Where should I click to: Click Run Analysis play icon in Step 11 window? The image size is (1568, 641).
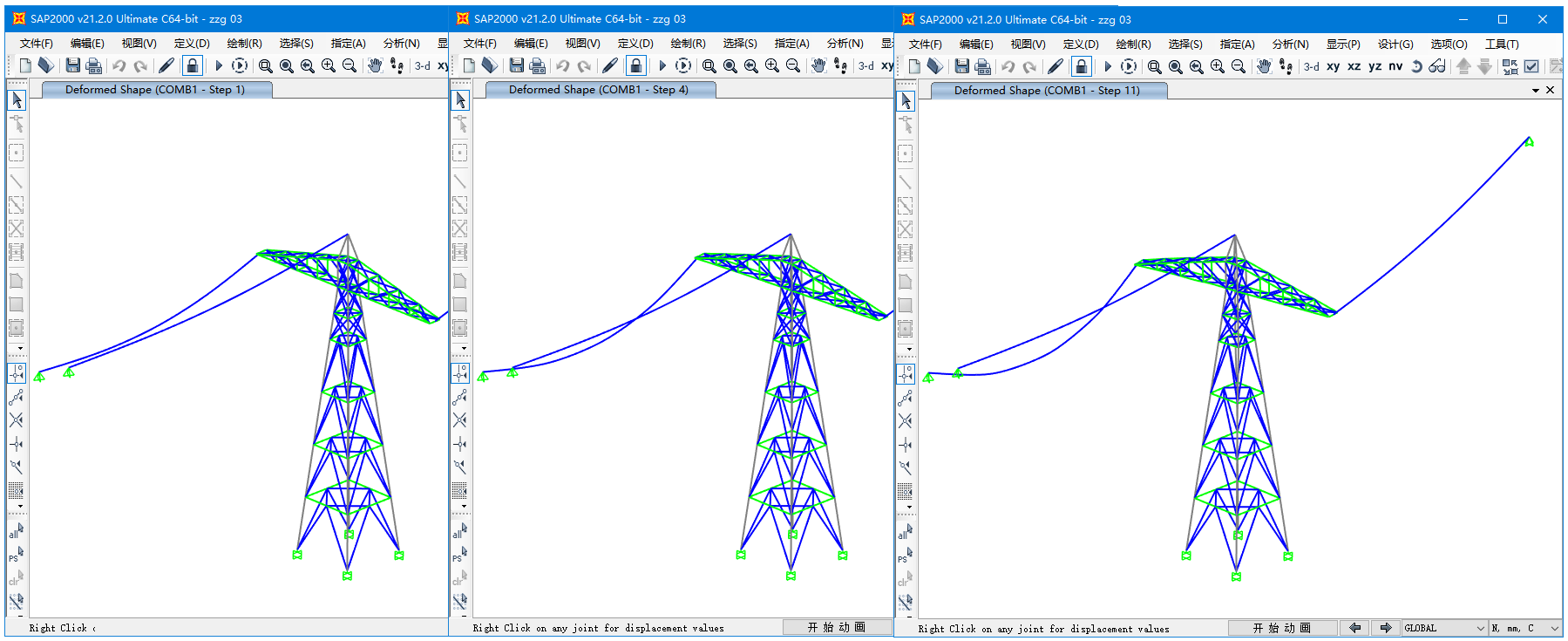tap(1107, 66)
